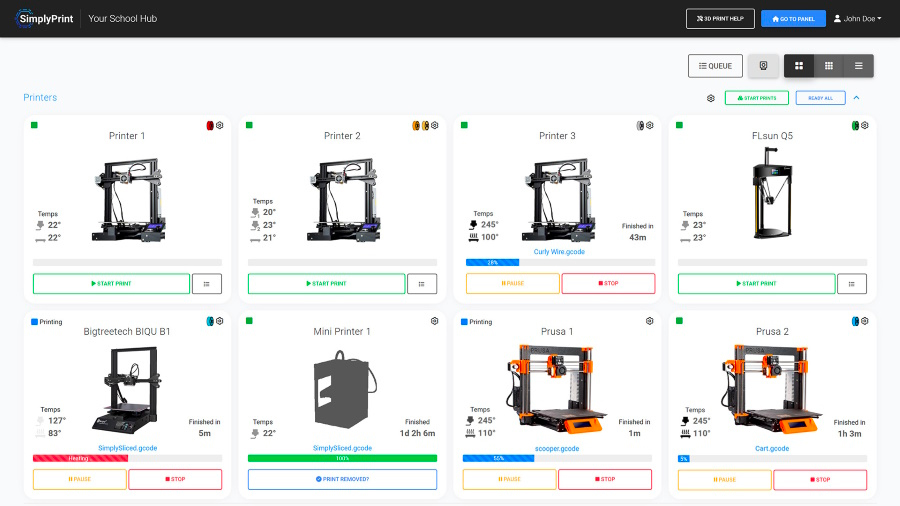Click Bigtreetech BIQU B1 blue filament icon
Viewport: 900px width, 506px height.
[x=210, y=321]
